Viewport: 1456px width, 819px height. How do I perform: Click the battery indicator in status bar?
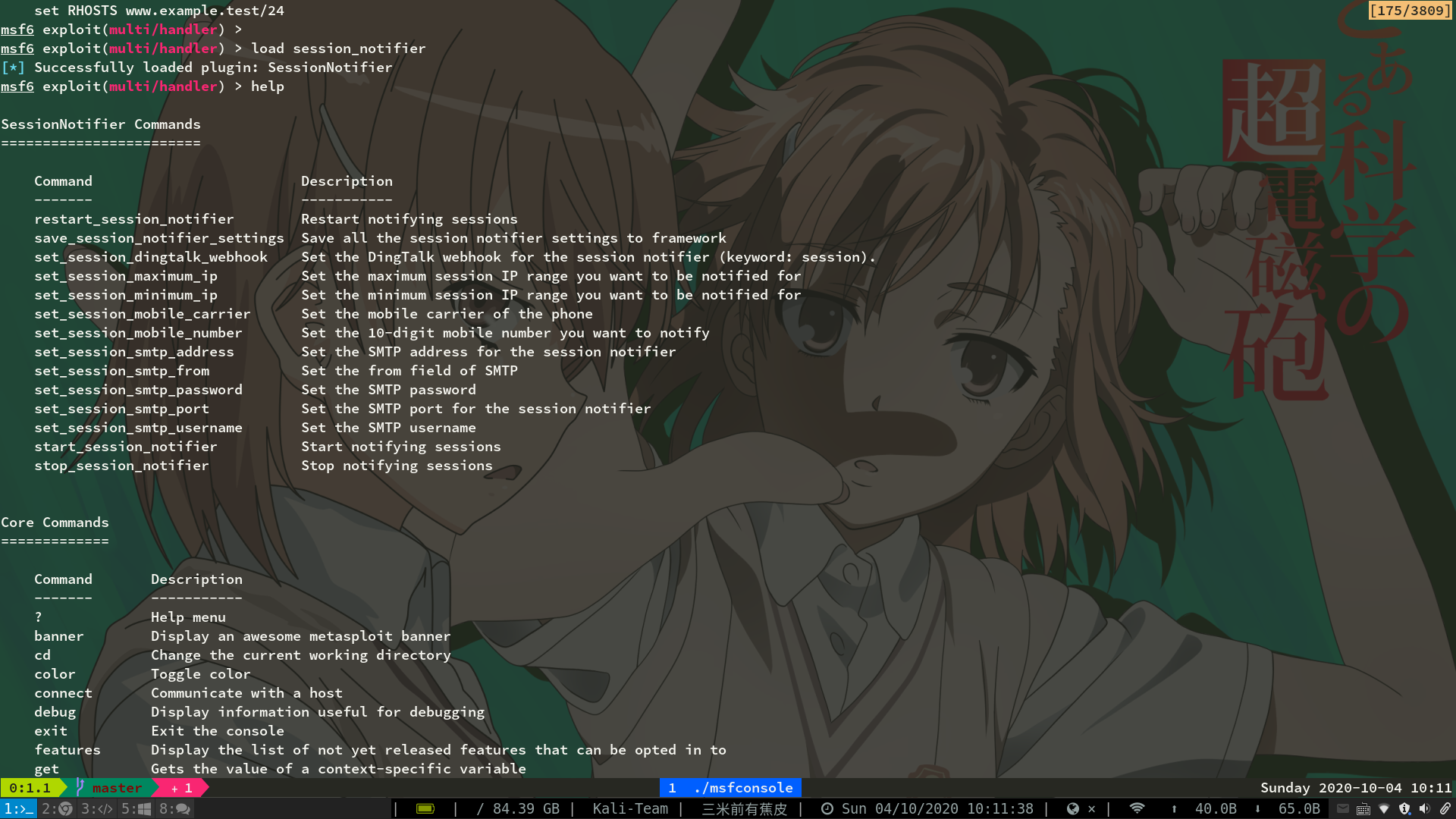(425, 809)
